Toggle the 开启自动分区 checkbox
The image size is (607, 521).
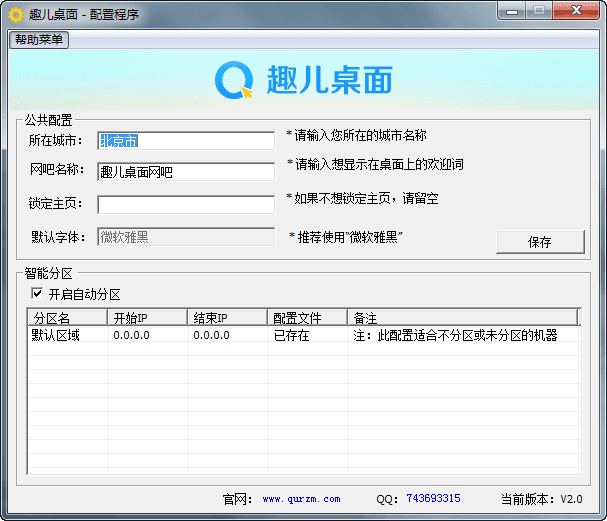37,294
